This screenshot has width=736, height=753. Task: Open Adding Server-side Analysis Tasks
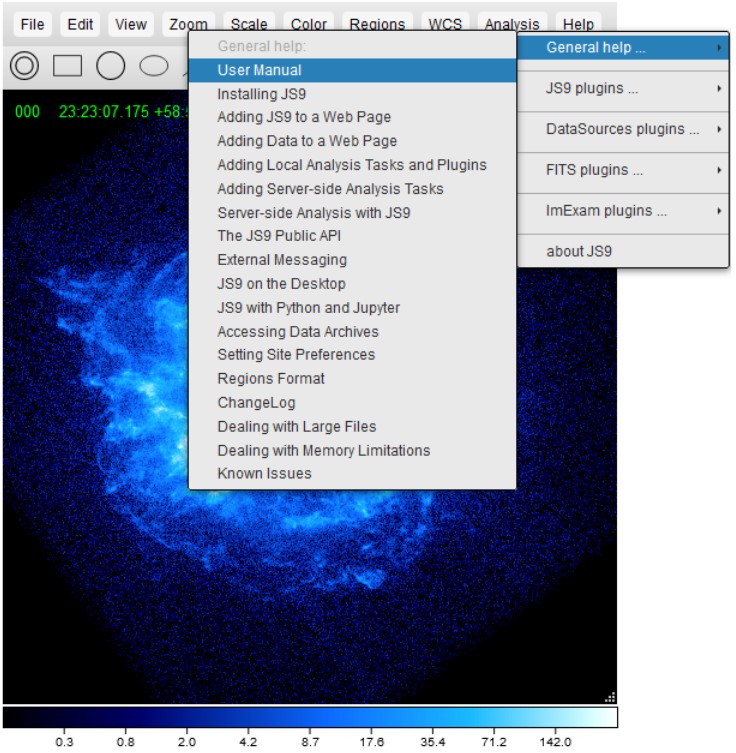(x=352, y=189)
